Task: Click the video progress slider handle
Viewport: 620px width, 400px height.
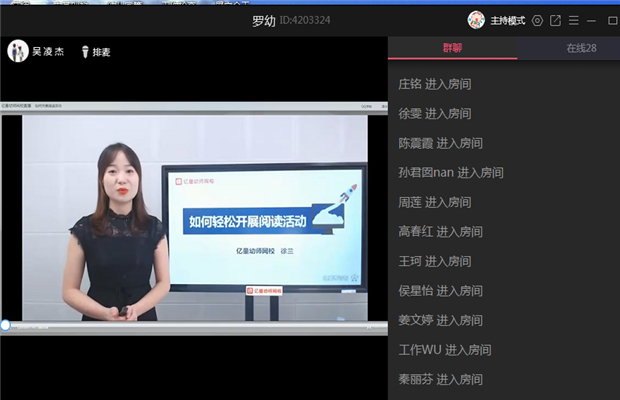Action: coord(5,325)
